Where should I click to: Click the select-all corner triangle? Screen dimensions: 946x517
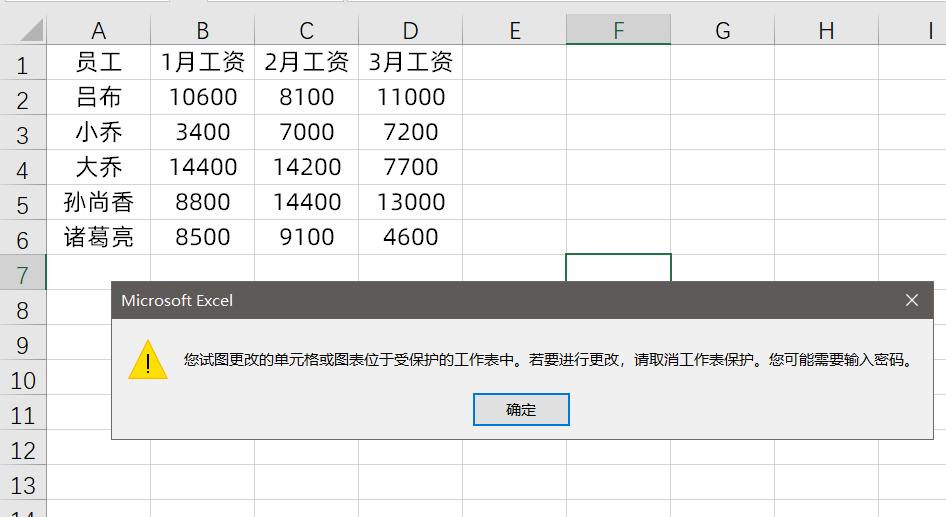(x=32, y=30)
